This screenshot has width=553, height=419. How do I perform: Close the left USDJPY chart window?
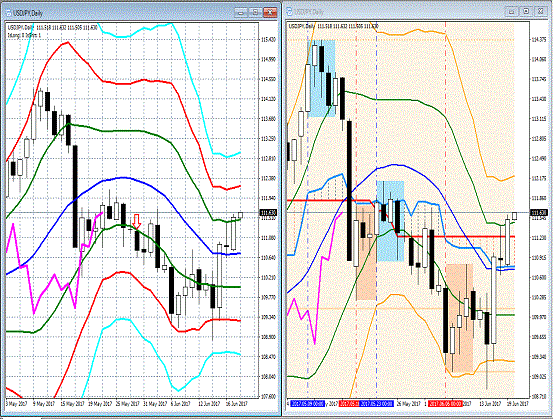(270, 13)
